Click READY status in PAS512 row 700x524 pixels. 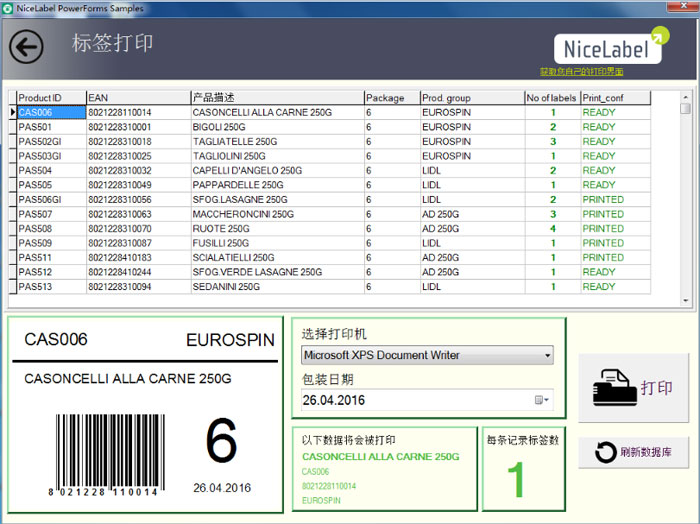pyautogui.click(x=616, y=272)
